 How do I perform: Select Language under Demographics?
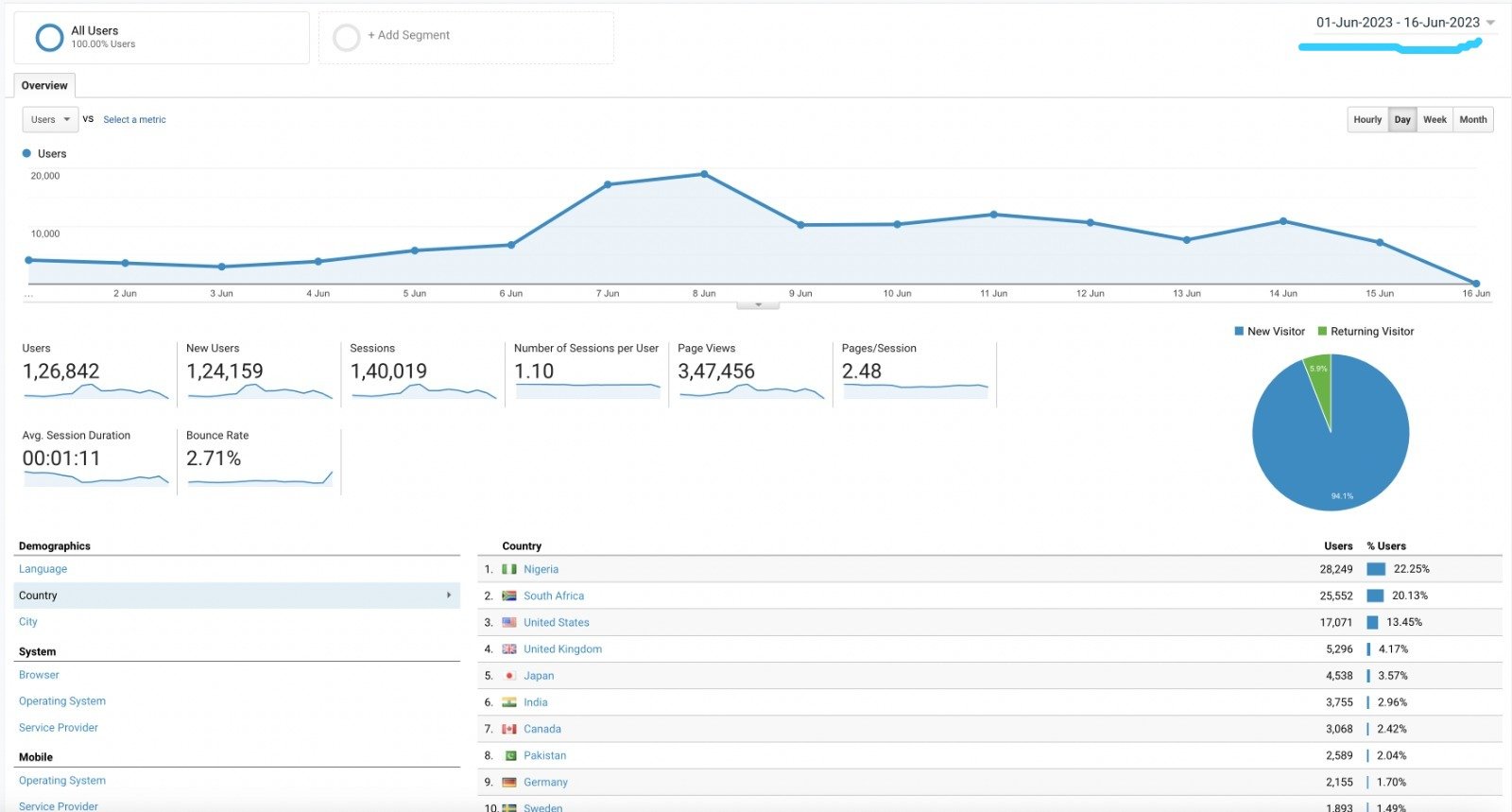click(43, 569)
